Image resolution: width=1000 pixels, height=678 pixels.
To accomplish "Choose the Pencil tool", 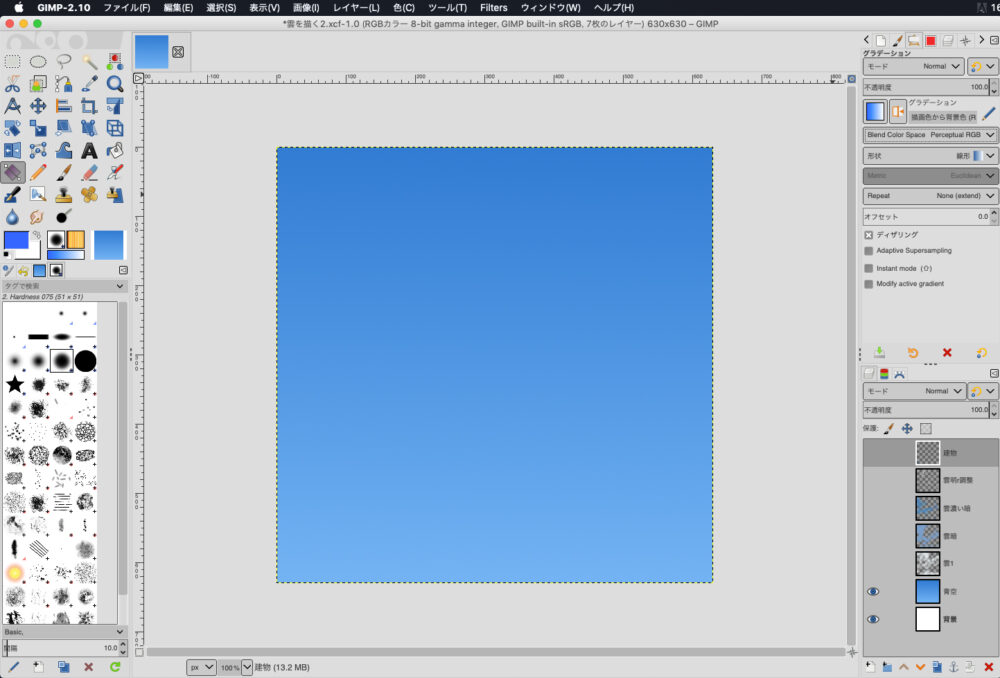I will click(x=38, y=173).
